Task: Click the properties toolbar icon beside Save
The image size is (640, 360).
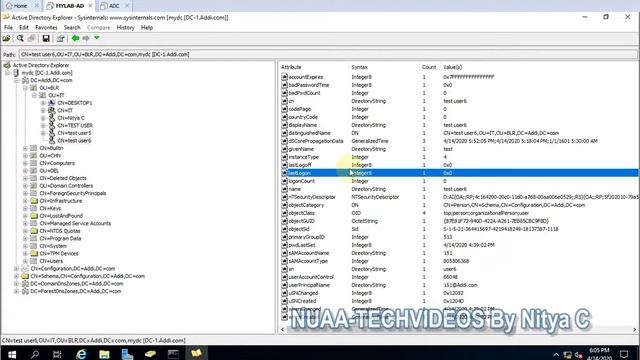Action: pyautogui.click(x=60, y=38)
